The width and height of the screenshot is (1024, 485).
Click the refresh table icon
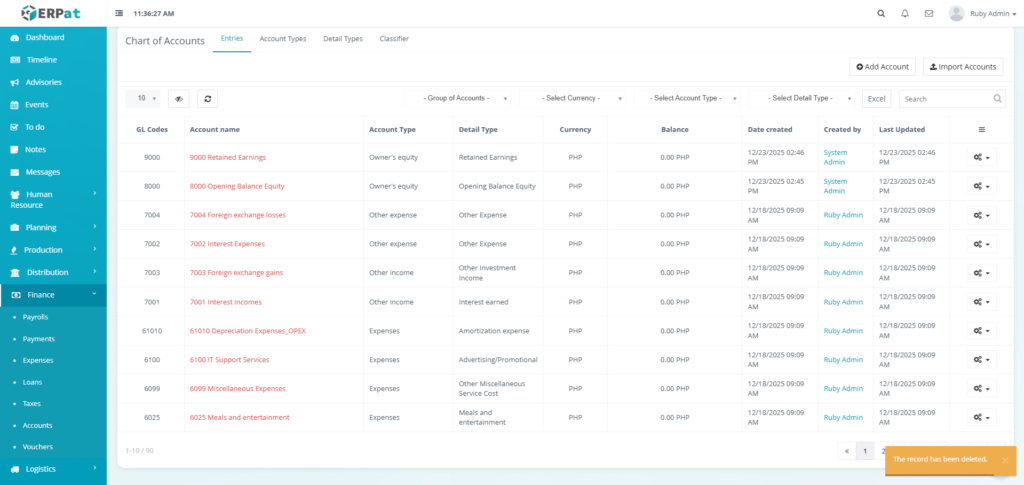pyautogui.click(x=207, y=98)
